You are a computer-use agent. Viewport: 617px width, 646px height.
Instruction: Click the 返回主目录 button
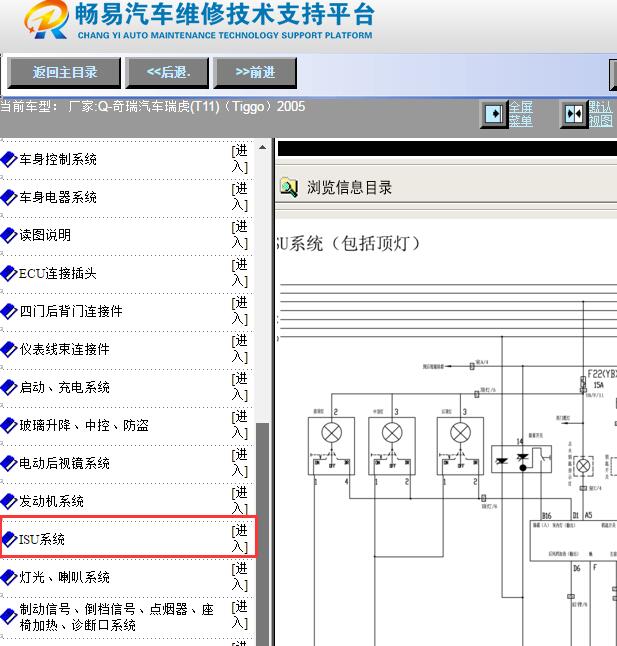(64, 73)
